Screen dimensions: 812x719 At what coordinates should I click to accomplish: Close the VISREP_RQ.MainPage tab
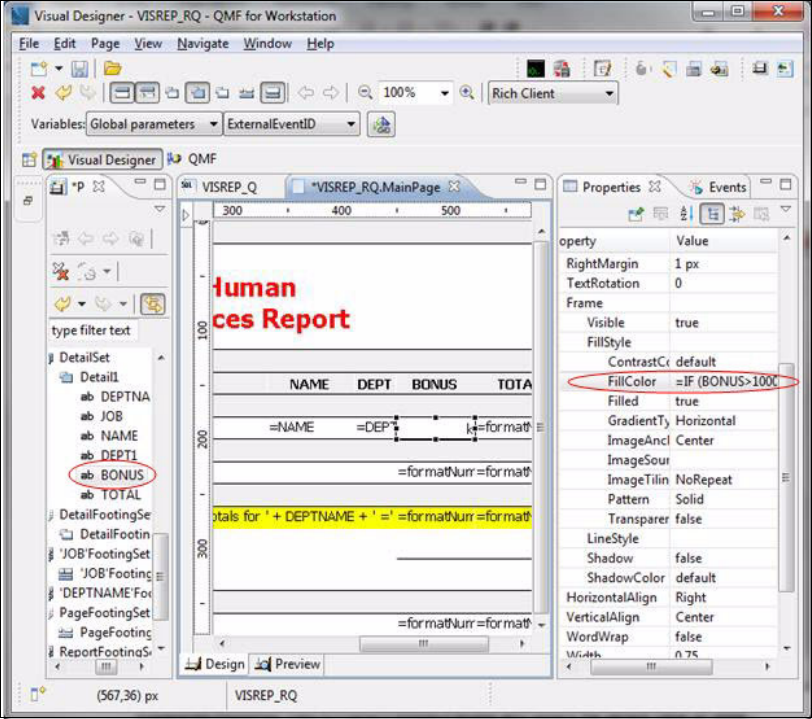pos(454,186)
